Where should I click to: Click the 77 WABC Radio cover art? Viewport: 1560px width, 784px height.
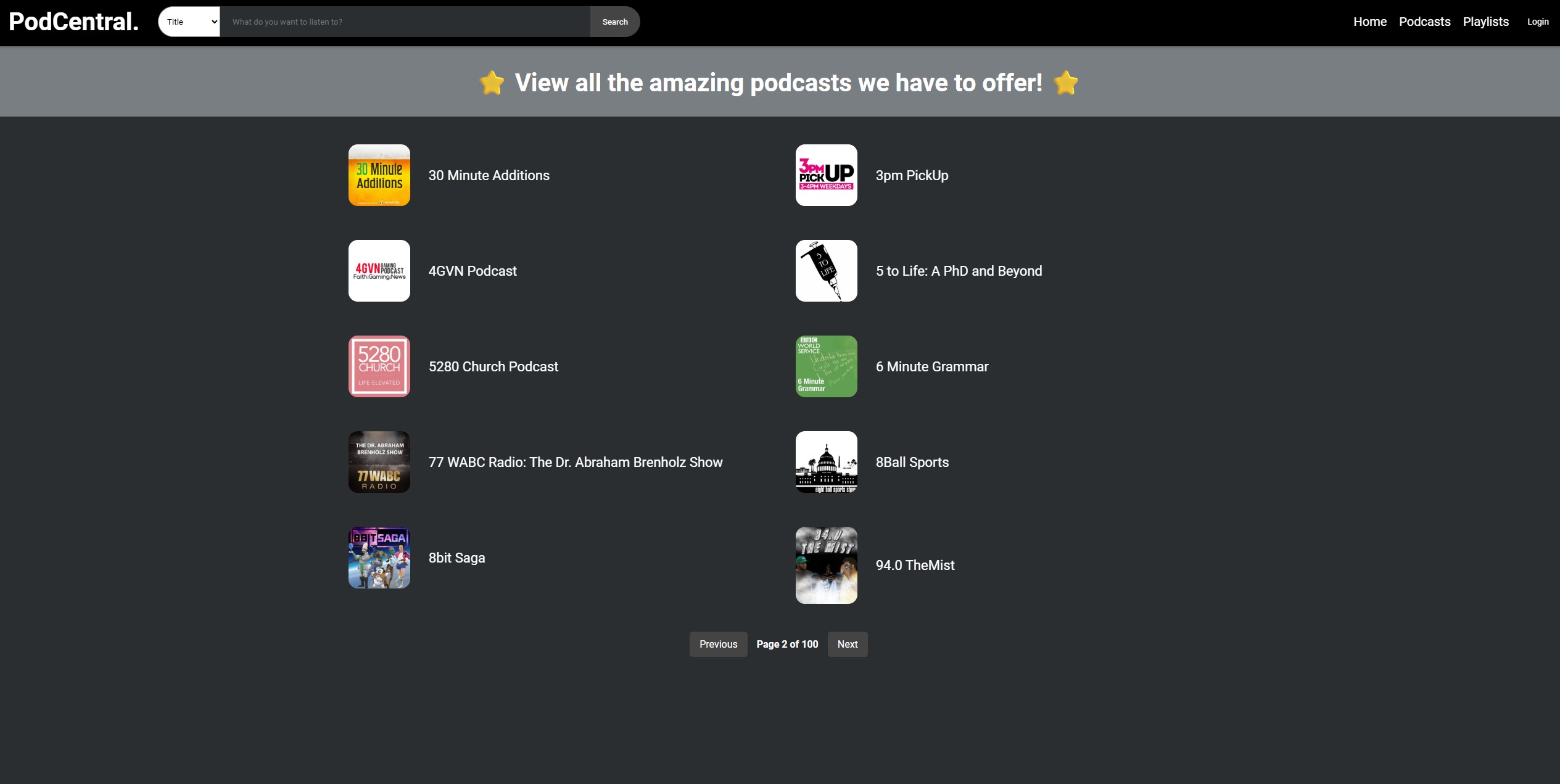379,462
